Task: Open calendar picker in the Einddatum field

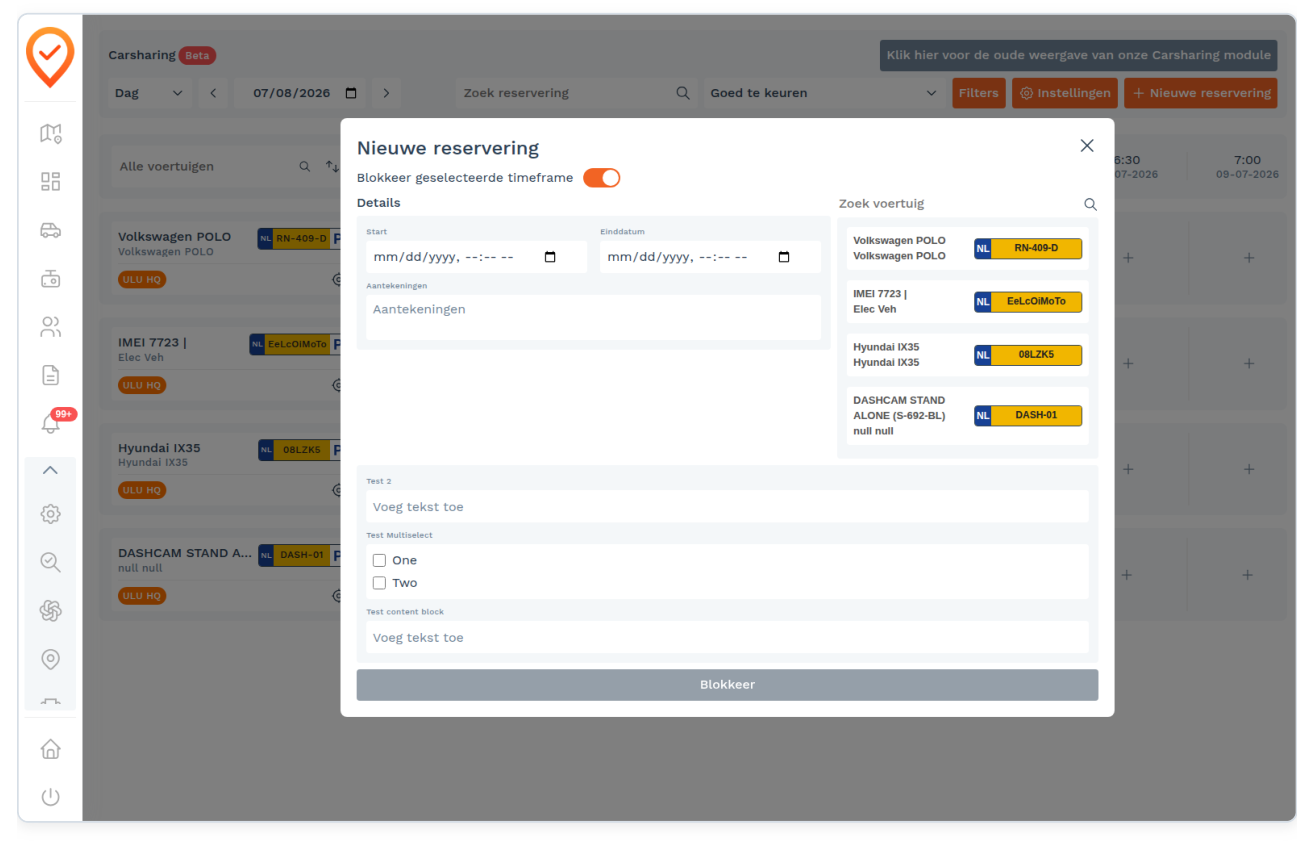Action: tap(784, 257)
